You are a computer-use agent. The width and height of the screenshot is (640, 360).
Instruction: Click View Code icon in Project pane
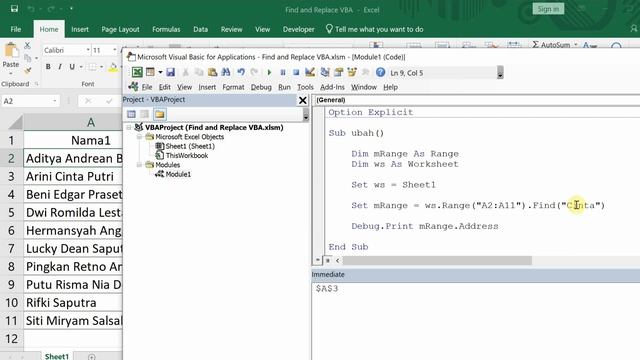[x=131, y=114]
